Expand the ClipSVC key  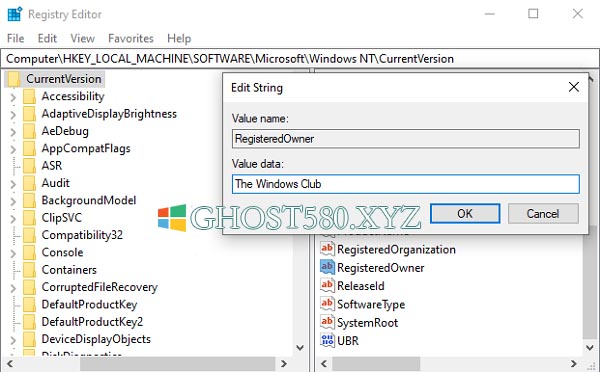tap(13, 219)
